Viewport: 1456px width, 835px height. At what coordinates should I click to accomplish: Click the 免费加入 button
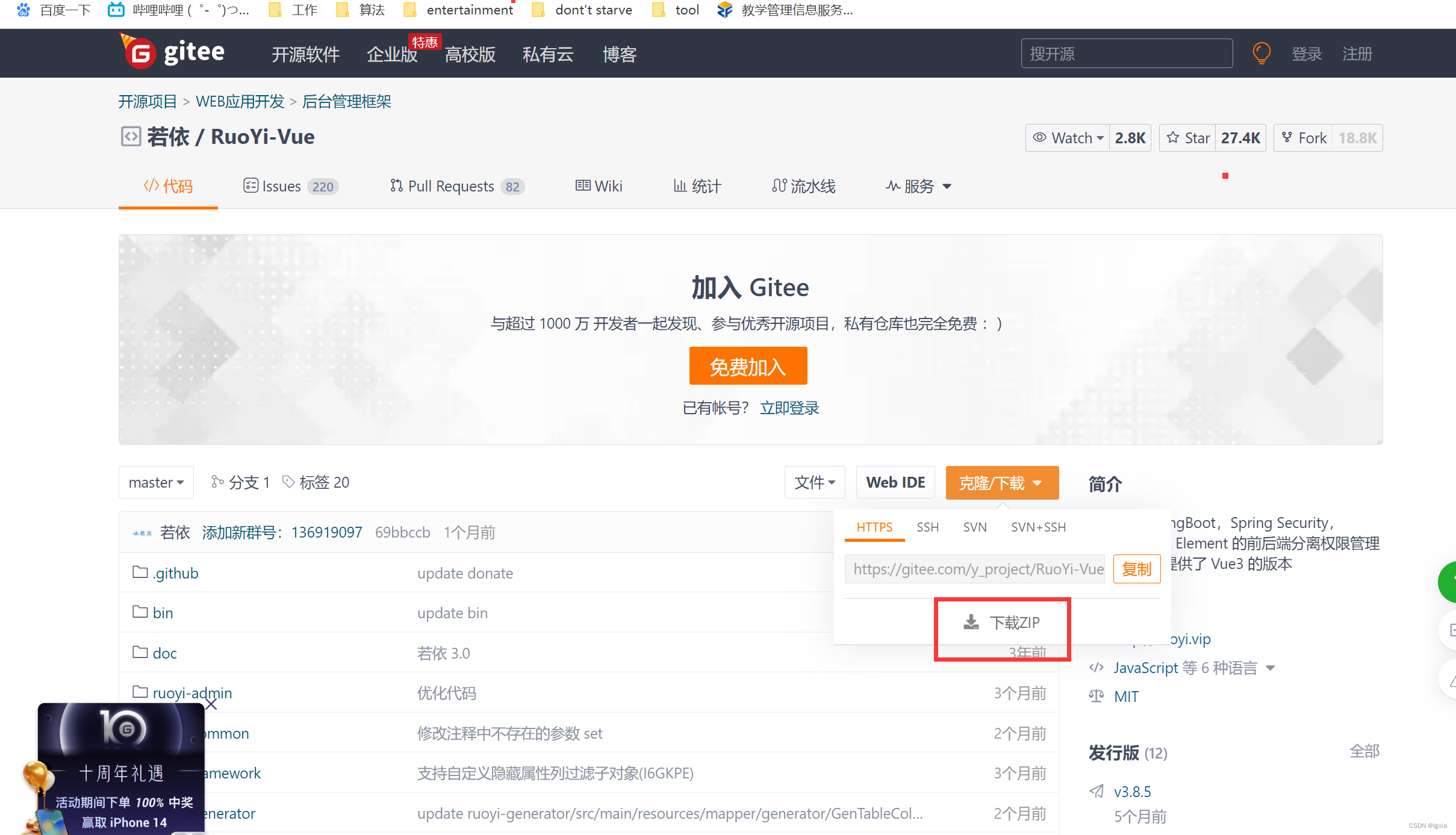748,365
